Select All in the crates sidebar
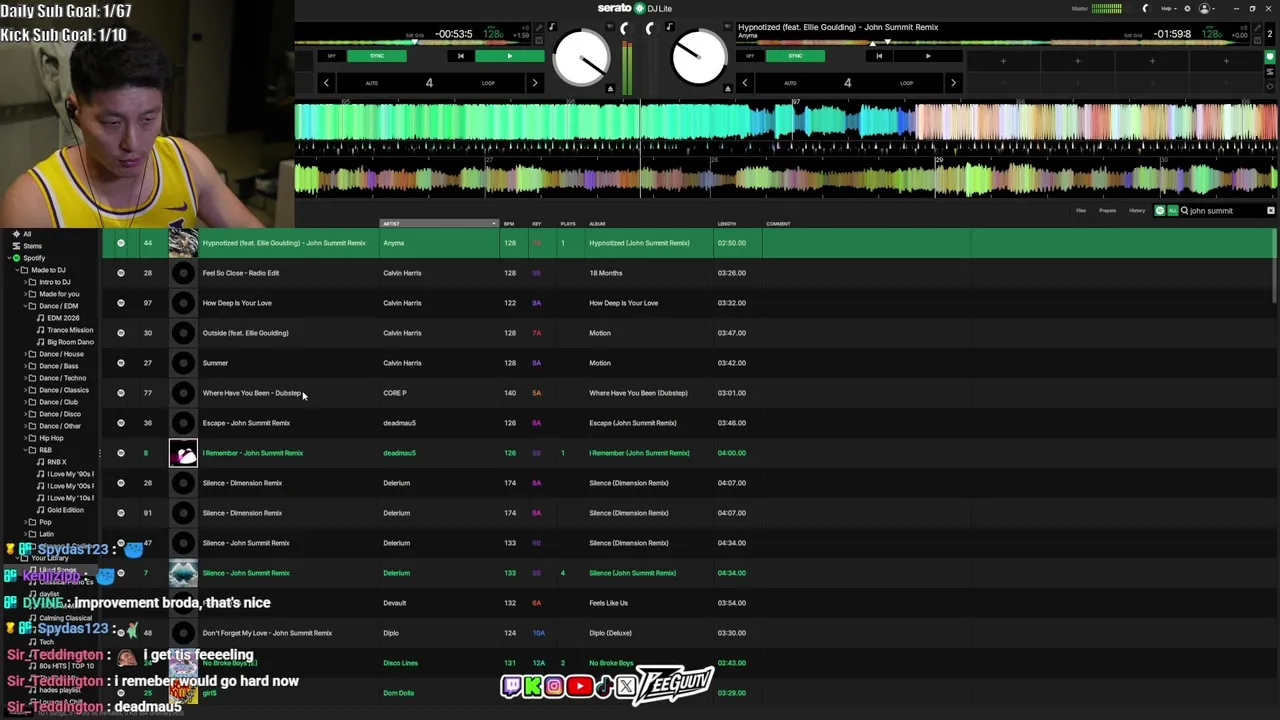 click(27, 234)
